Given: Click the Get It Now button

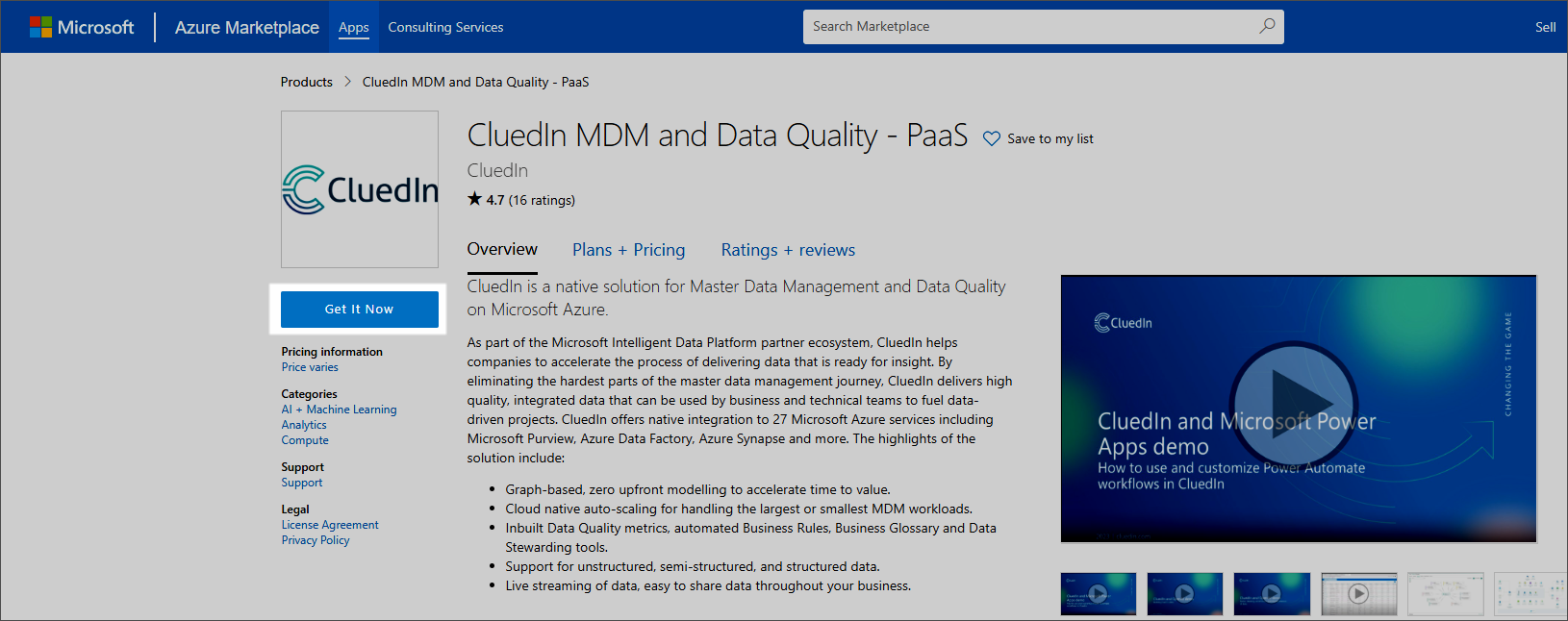Looking at the screenshot, I should pyautogui.click(x=359, y=310).
